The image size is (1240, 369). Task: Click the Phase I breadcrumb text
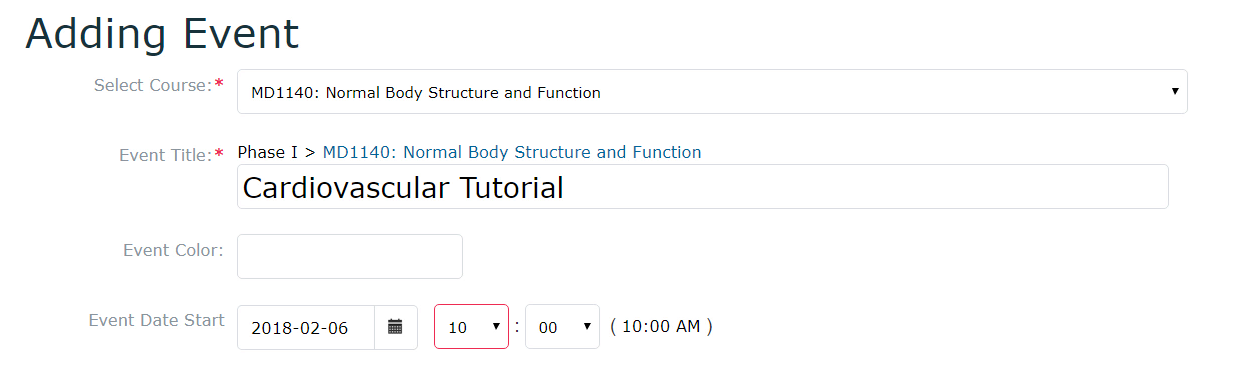click(x=268, y=153)
